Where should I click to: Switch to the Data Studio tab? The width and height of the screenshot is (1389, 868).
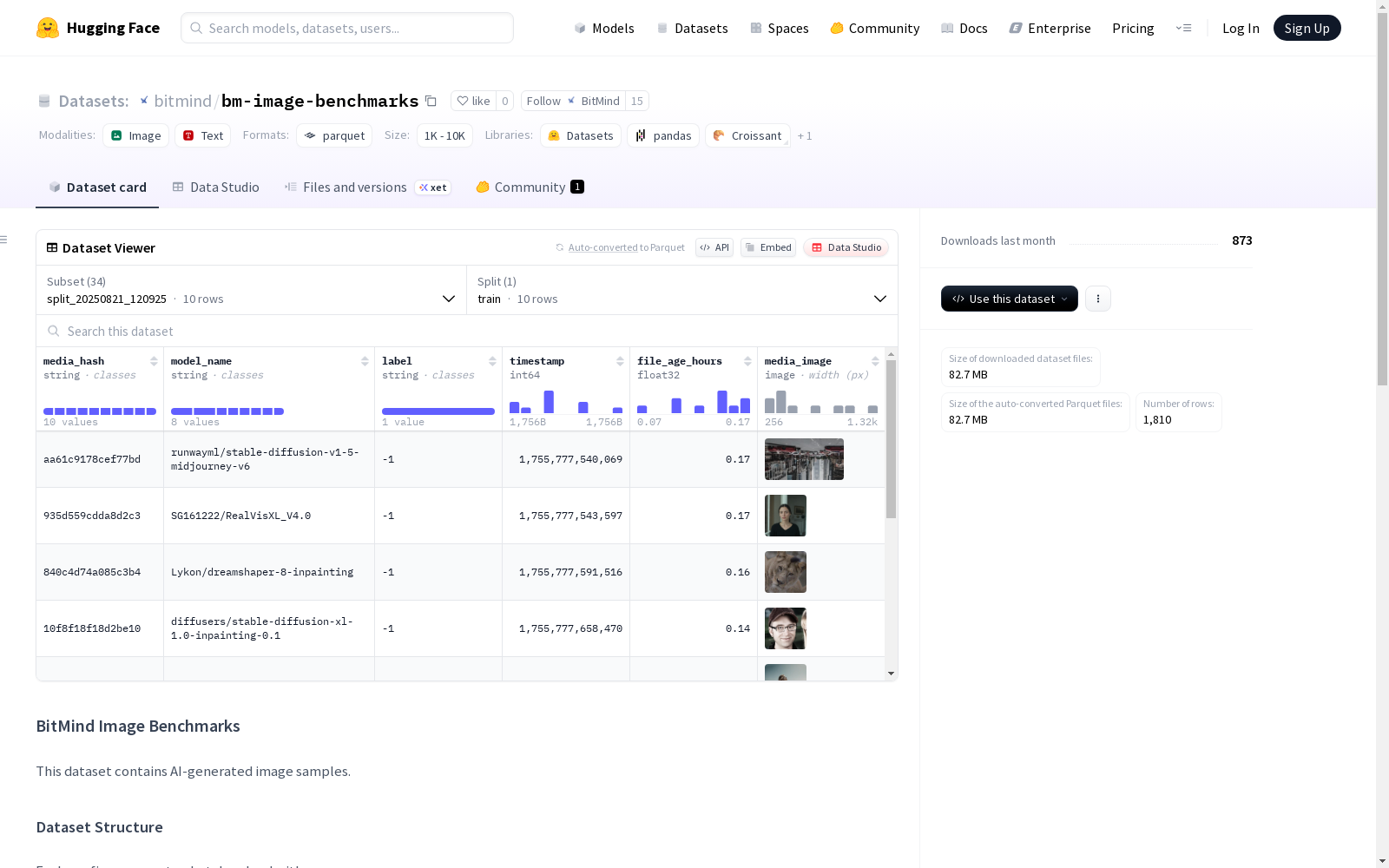[x=216, y=187]
